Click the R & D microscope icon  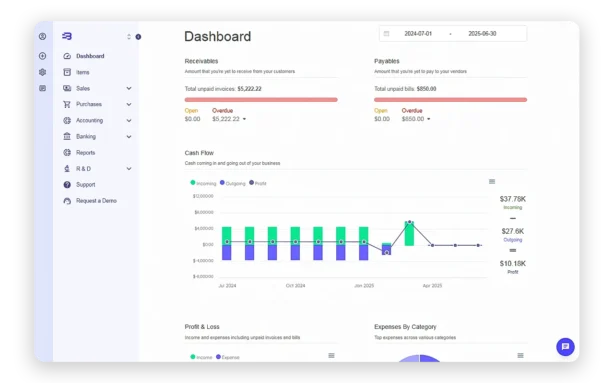click(67, 168)
